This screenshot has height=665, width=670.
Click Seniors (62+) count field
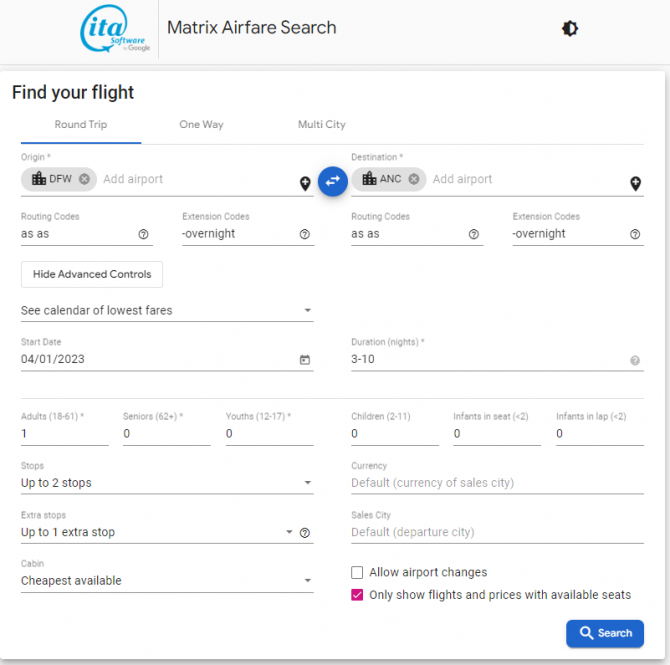pyautogui.click(x=167, y=434)
